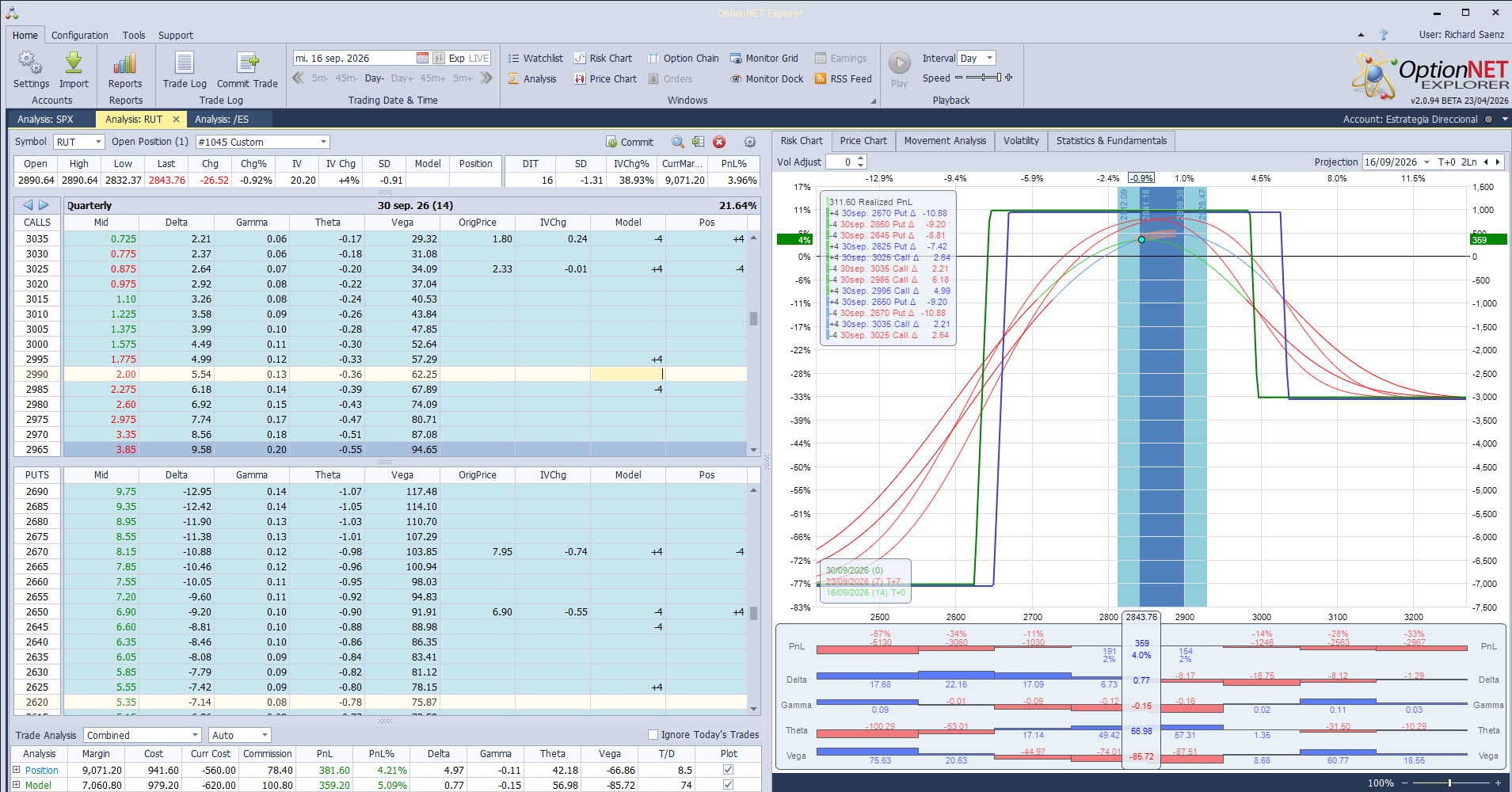Adjust the zoom slider at 100%

click(1449, 782)
